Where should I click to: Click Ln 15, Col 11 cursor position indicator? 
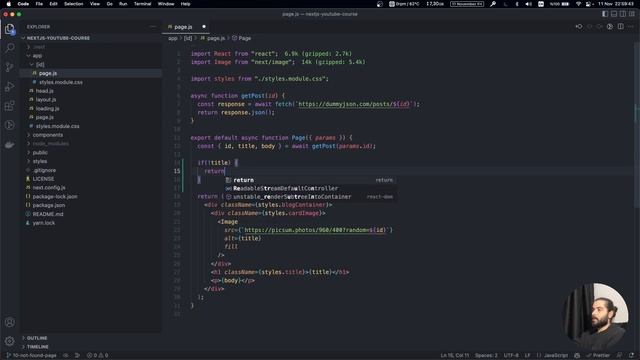(x=455, y=356)
